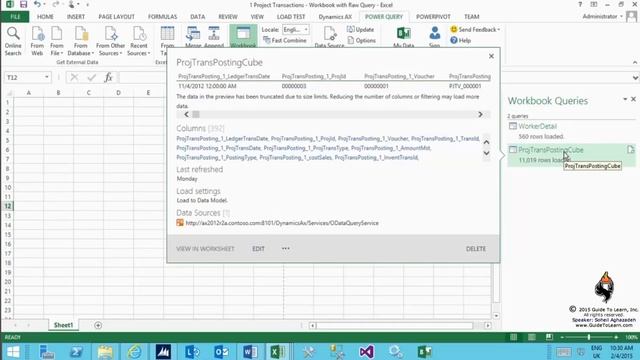This screenshot has height=360, width=640.
Task: Open the From Database dropdown
Action: point(80,41)
